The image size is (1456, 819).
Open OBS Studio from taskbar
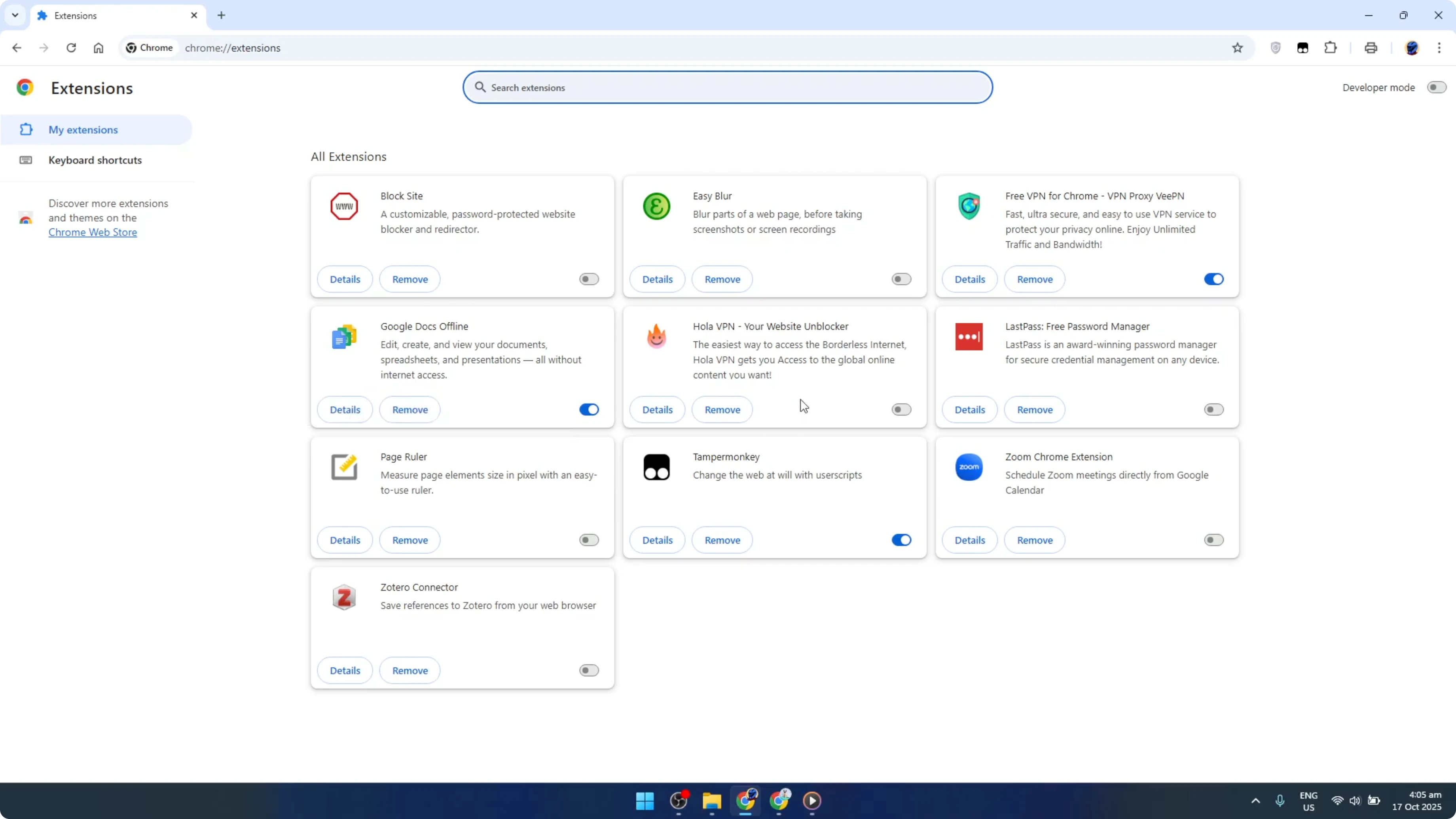point(678,800)
